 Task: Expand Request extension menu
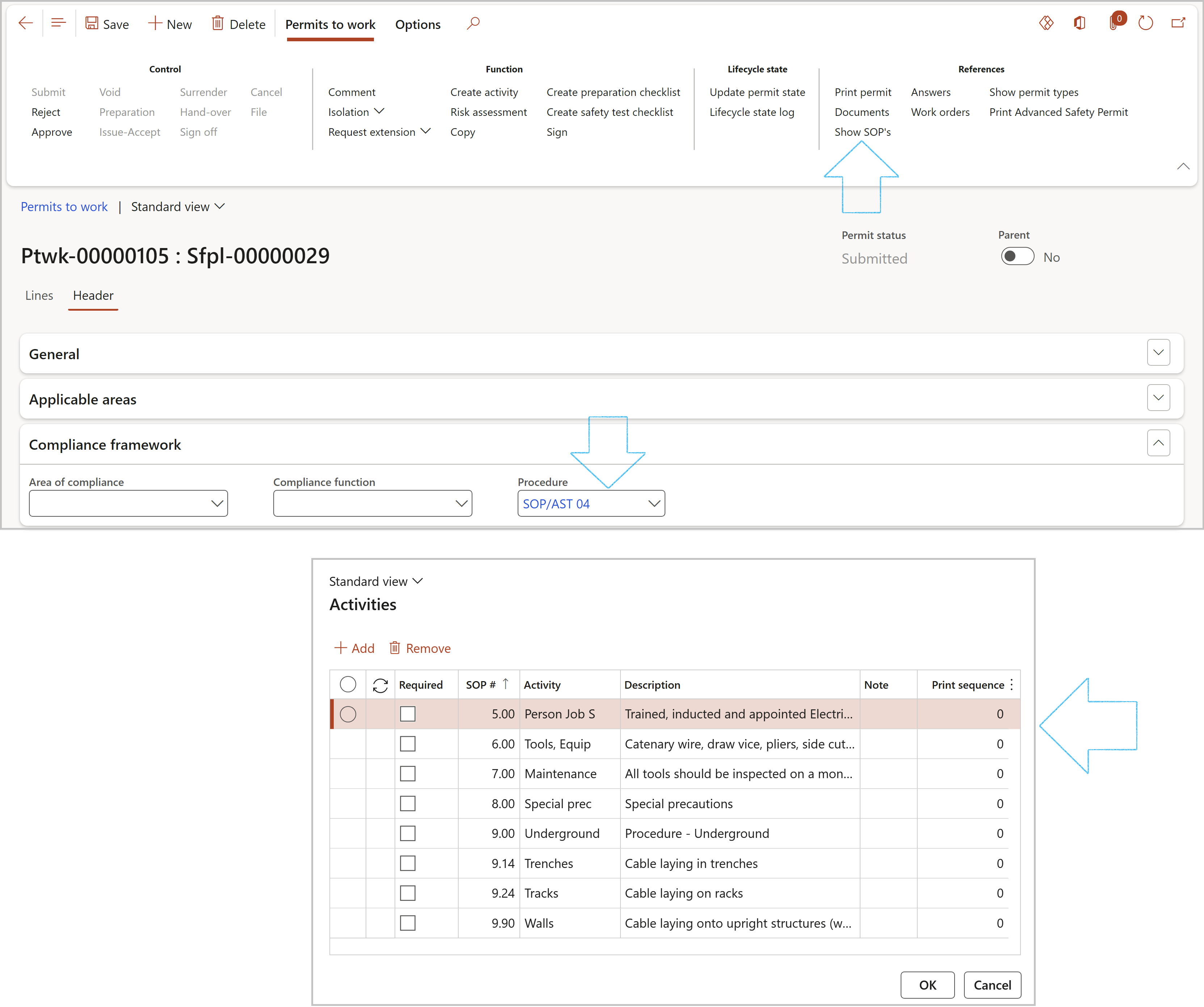click(379, 132)
